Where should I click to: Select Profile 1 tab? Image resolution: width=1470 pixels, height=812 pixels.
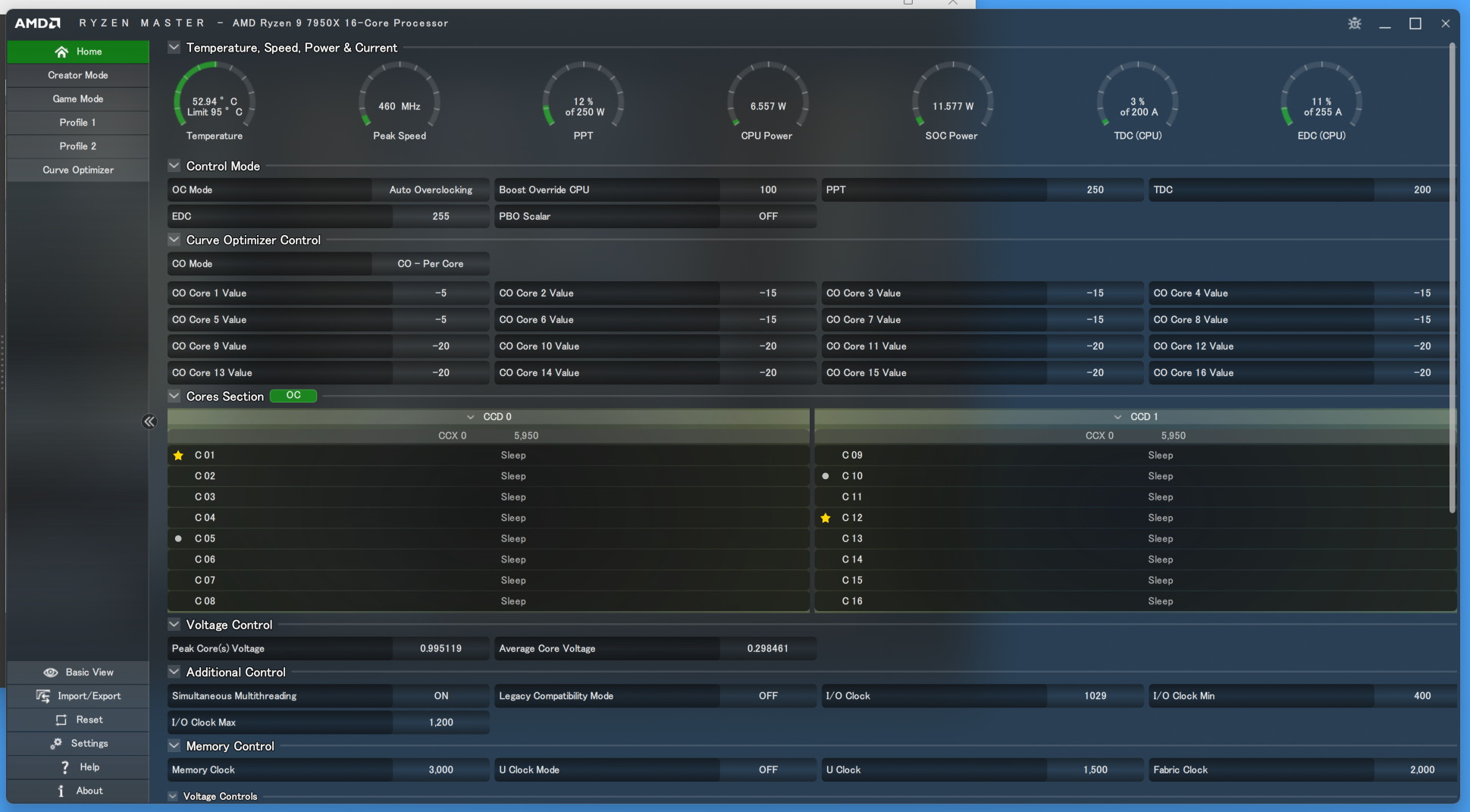click(78, 122)
